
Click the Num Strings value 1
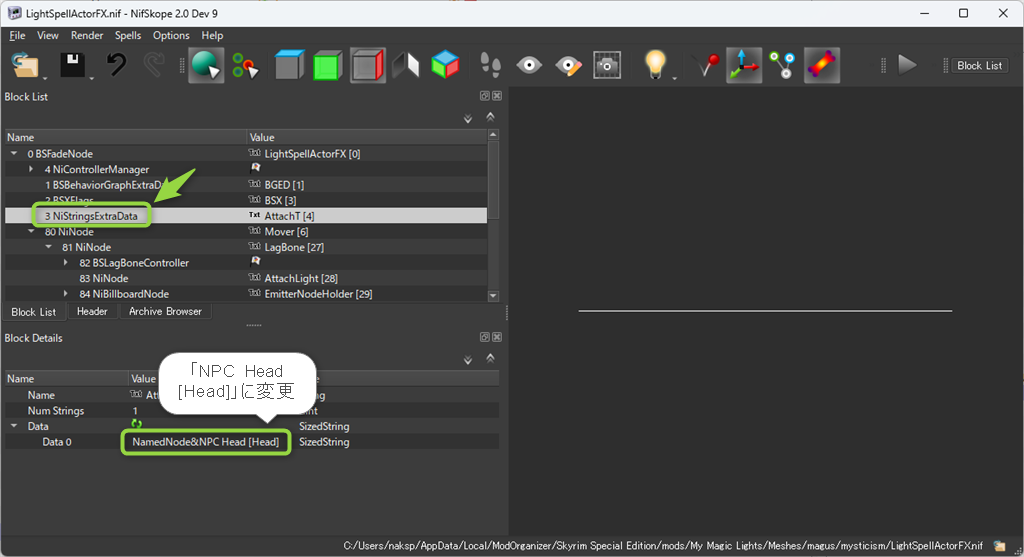coord(135,411)
